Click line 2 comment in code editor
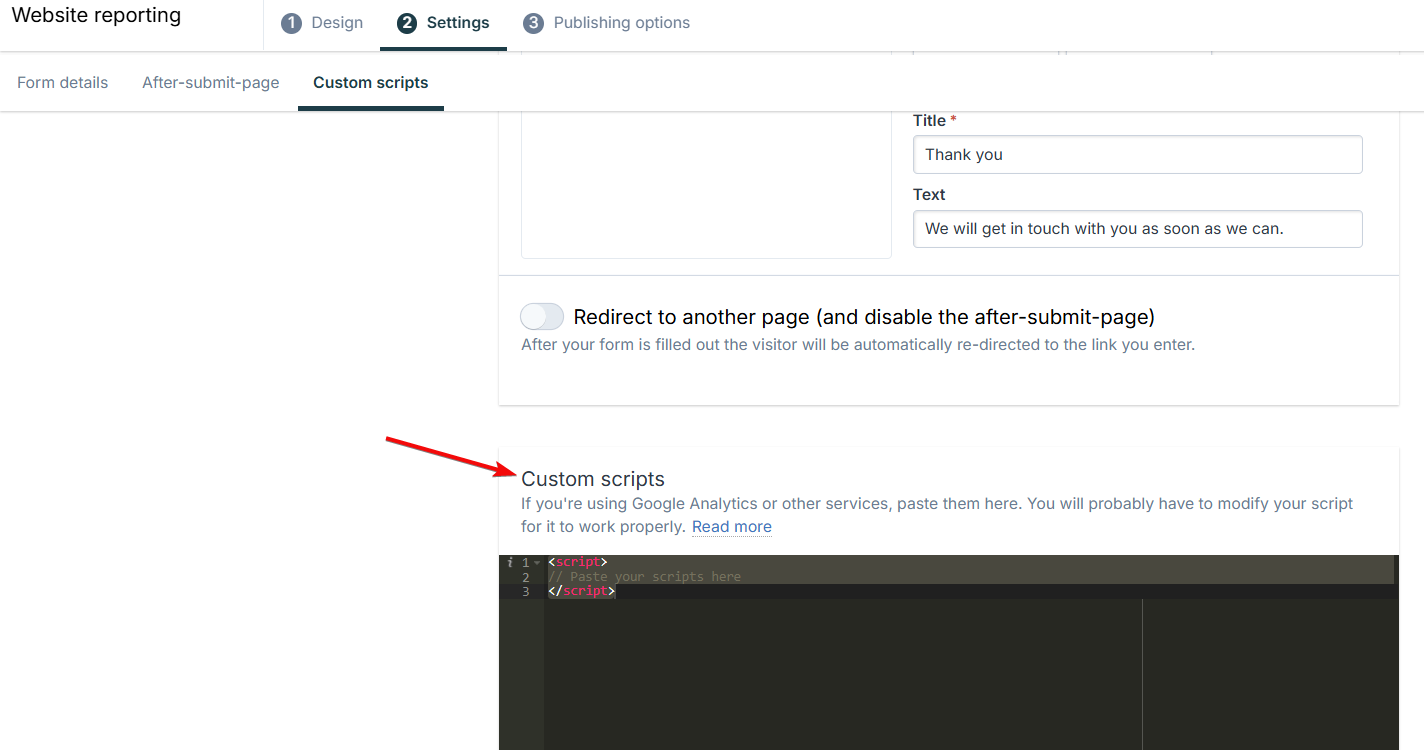 tap(644, 577)
